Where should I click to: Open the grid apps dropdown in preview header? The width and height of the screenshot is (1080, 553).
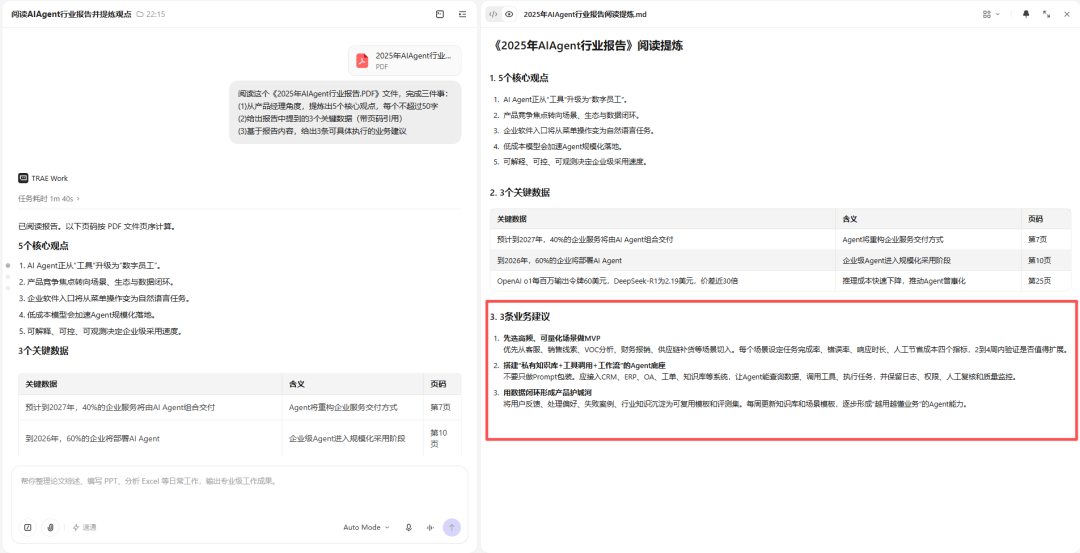[991, 14]
